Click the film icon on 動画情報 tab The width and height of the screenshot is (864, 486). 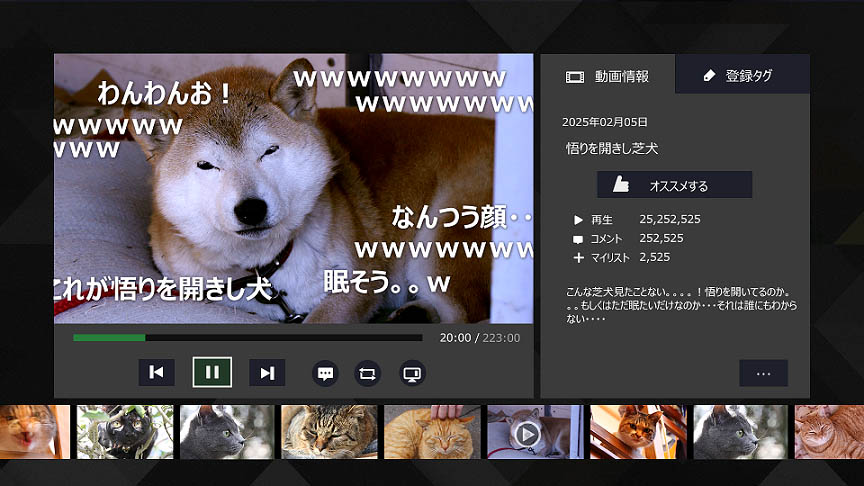tap(575, 77)
